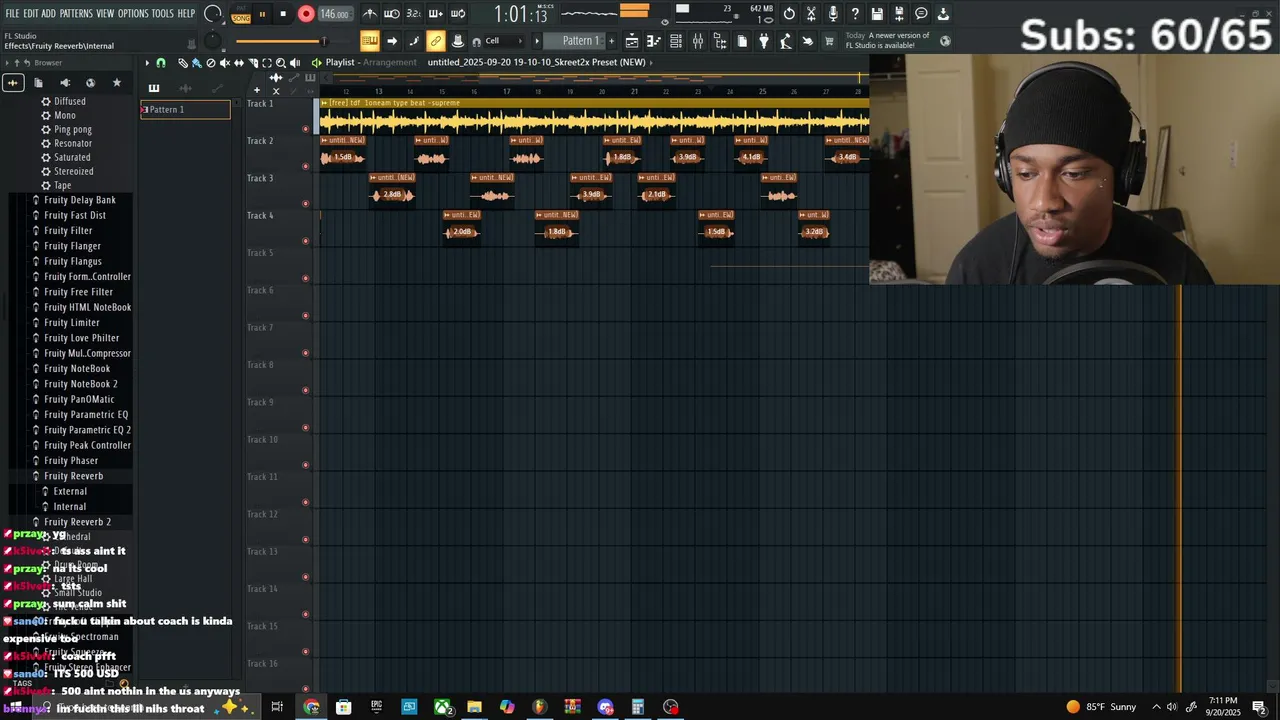Screen dimensions: 1280x720
Task: Open the PATTERNS menu
Action: pyautogui.click(x=76, y=14)
